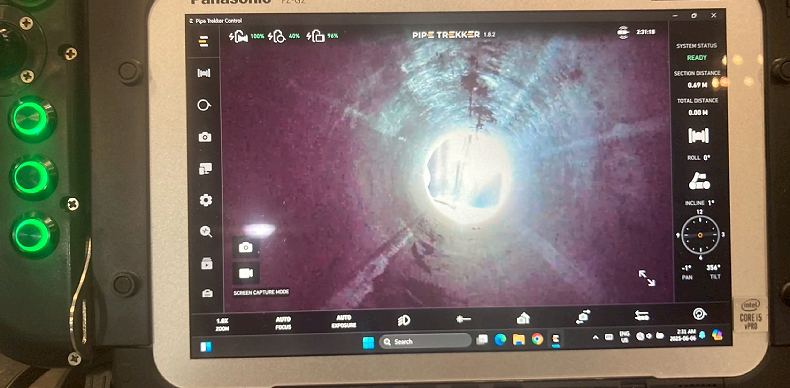Open the inspection search magnifier icon
This screenshot has height=388, width=790.
tap(206, 232)
